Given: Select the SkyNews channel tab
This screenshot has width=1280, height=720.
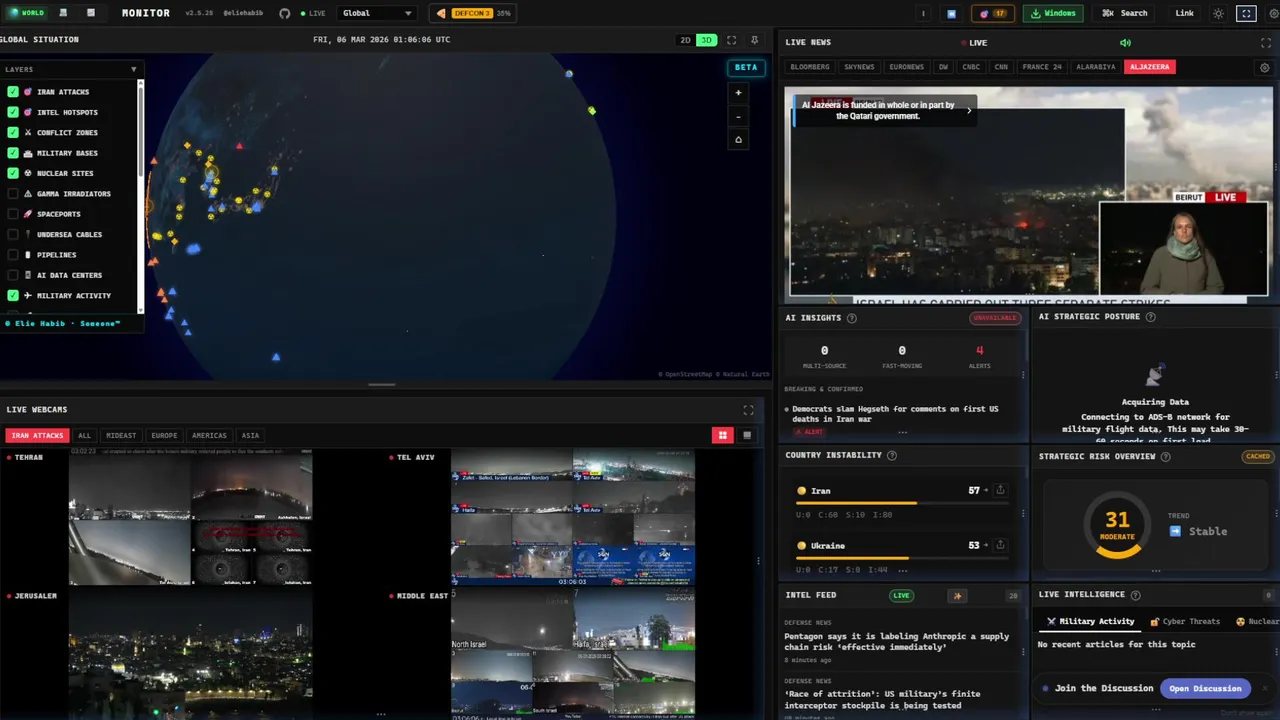Looking at the screenshot, I should [x=859, y=67].
